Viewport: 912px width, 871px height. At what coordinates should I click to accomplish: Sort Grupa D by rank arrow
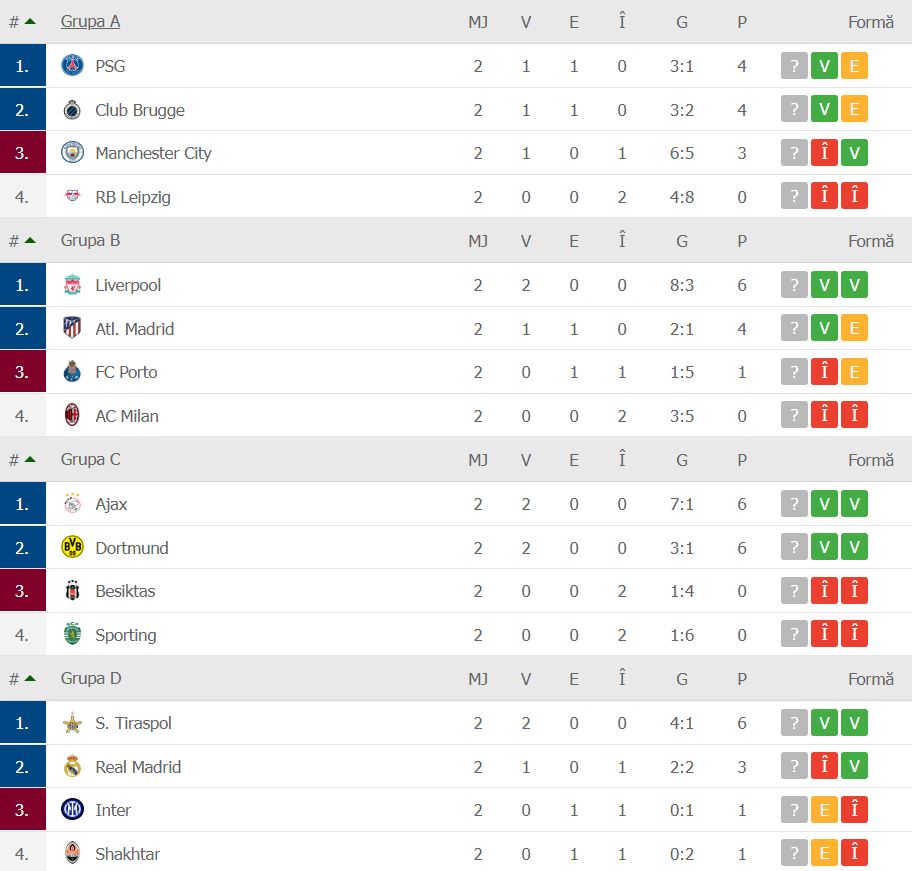[x=30, y=678]
